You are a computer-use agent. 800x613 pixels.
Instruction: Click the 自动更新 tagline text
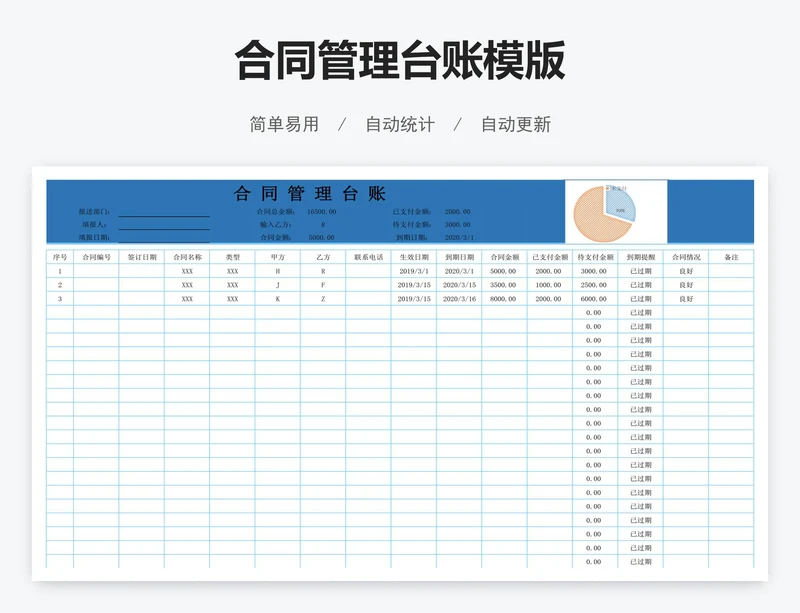coord(516,125)
